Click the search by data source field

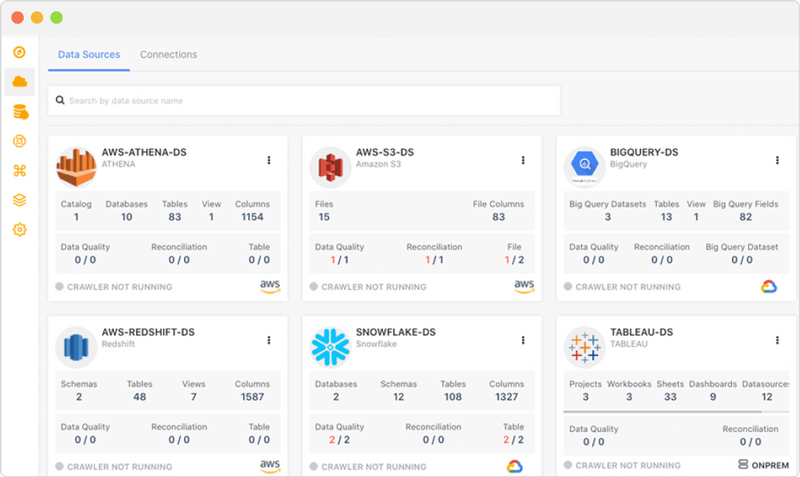pyautogui.click(x=305, y=100)
